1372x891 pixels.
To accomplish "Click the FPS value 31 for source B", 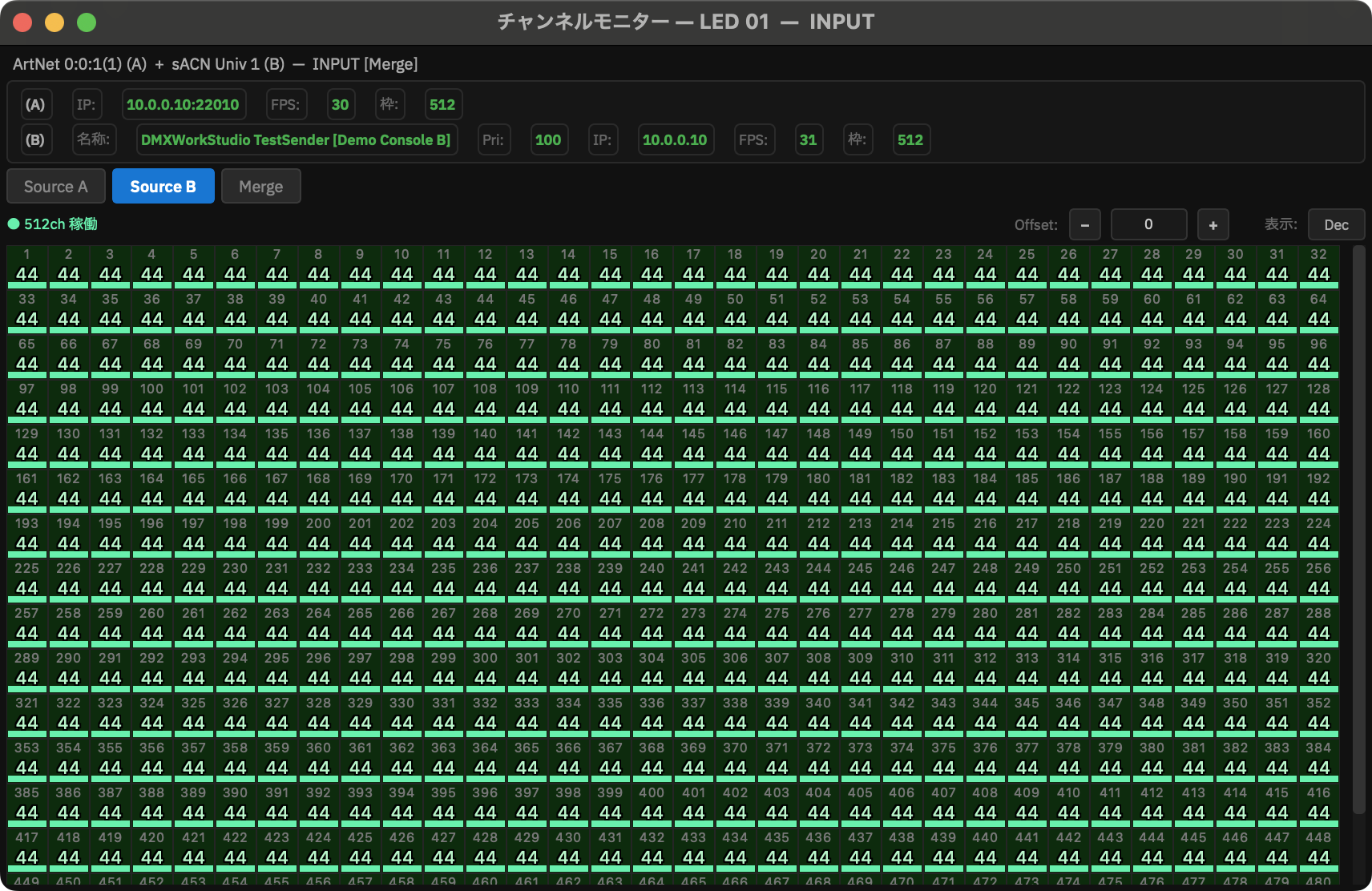I will pos(808,140).
